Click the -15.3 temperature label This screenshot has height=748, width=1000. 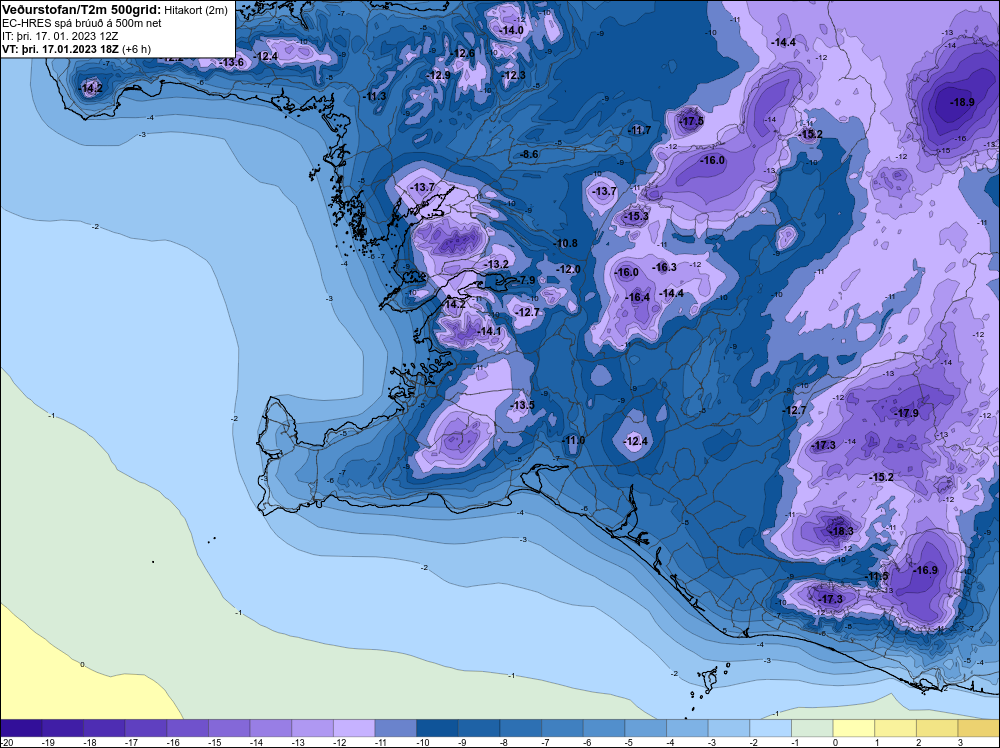636,217
